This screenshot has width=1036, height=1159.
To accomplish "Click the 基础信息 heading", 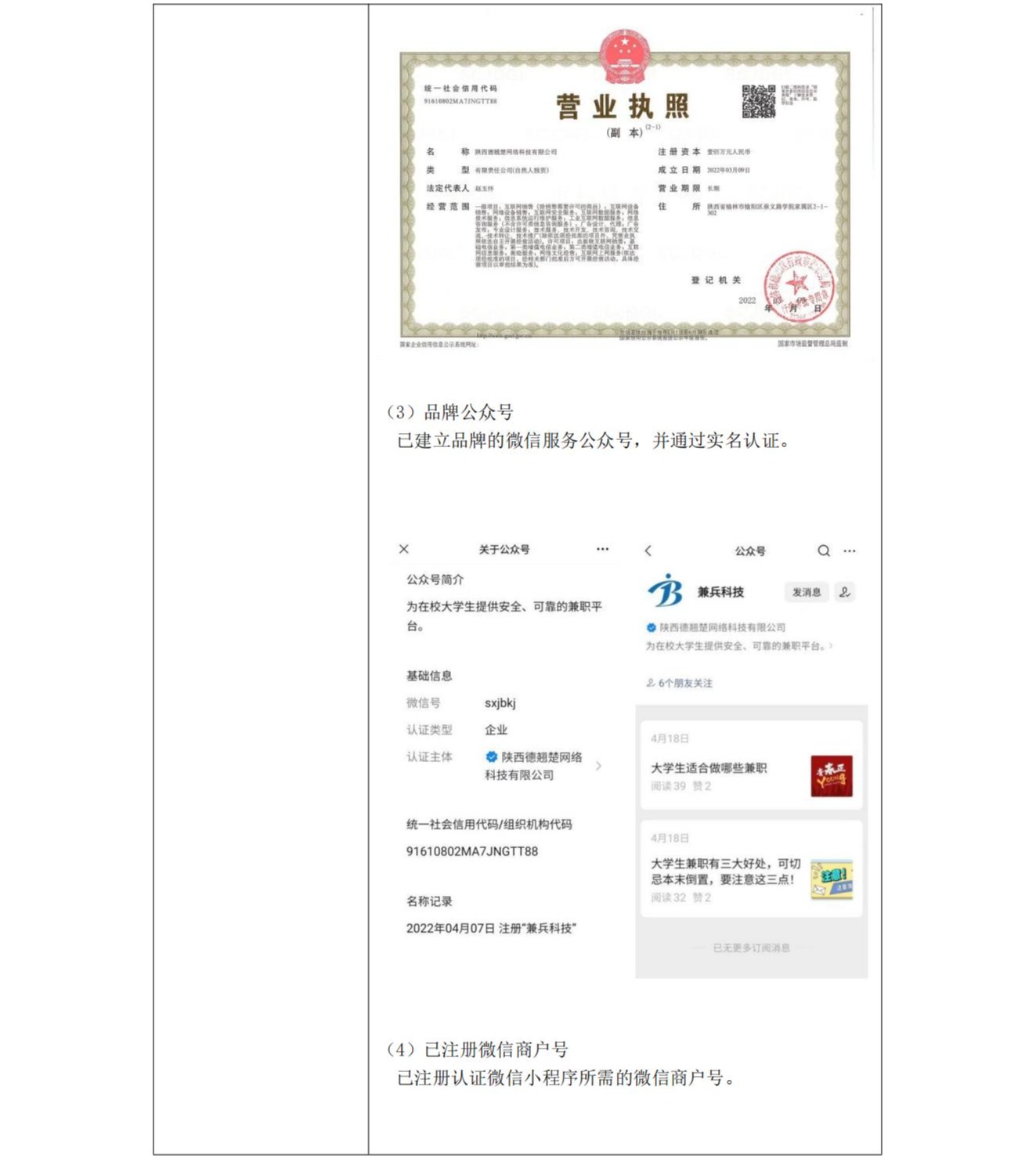I will tap(429, 676).
